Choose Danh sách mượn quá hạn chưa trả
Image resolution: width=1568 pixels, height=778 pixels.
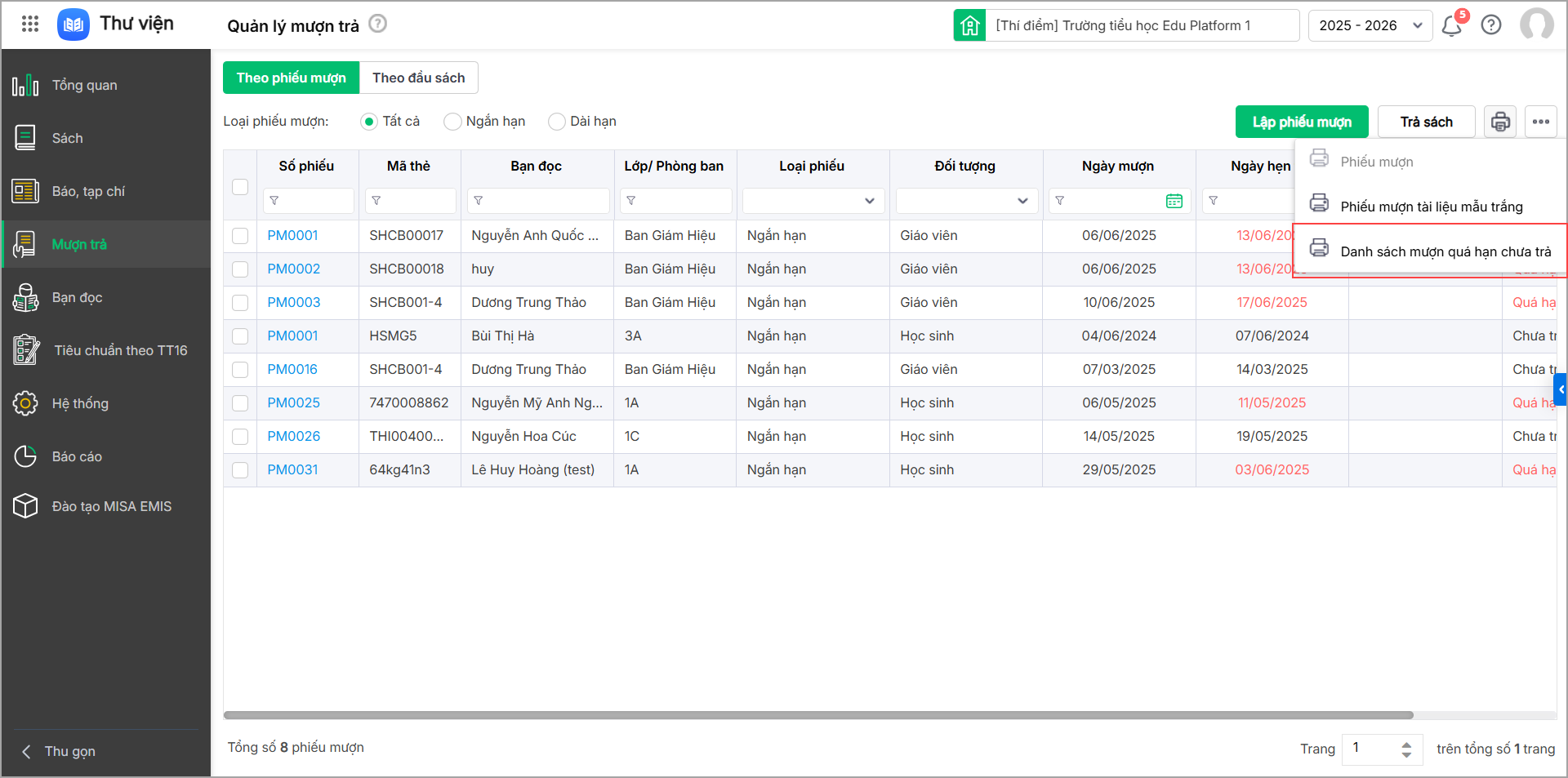pos(1445,251)
